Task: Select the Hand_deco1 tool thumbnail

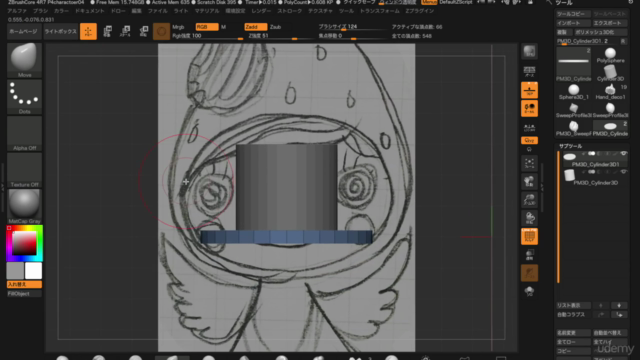Action: (x=610, y=92)
